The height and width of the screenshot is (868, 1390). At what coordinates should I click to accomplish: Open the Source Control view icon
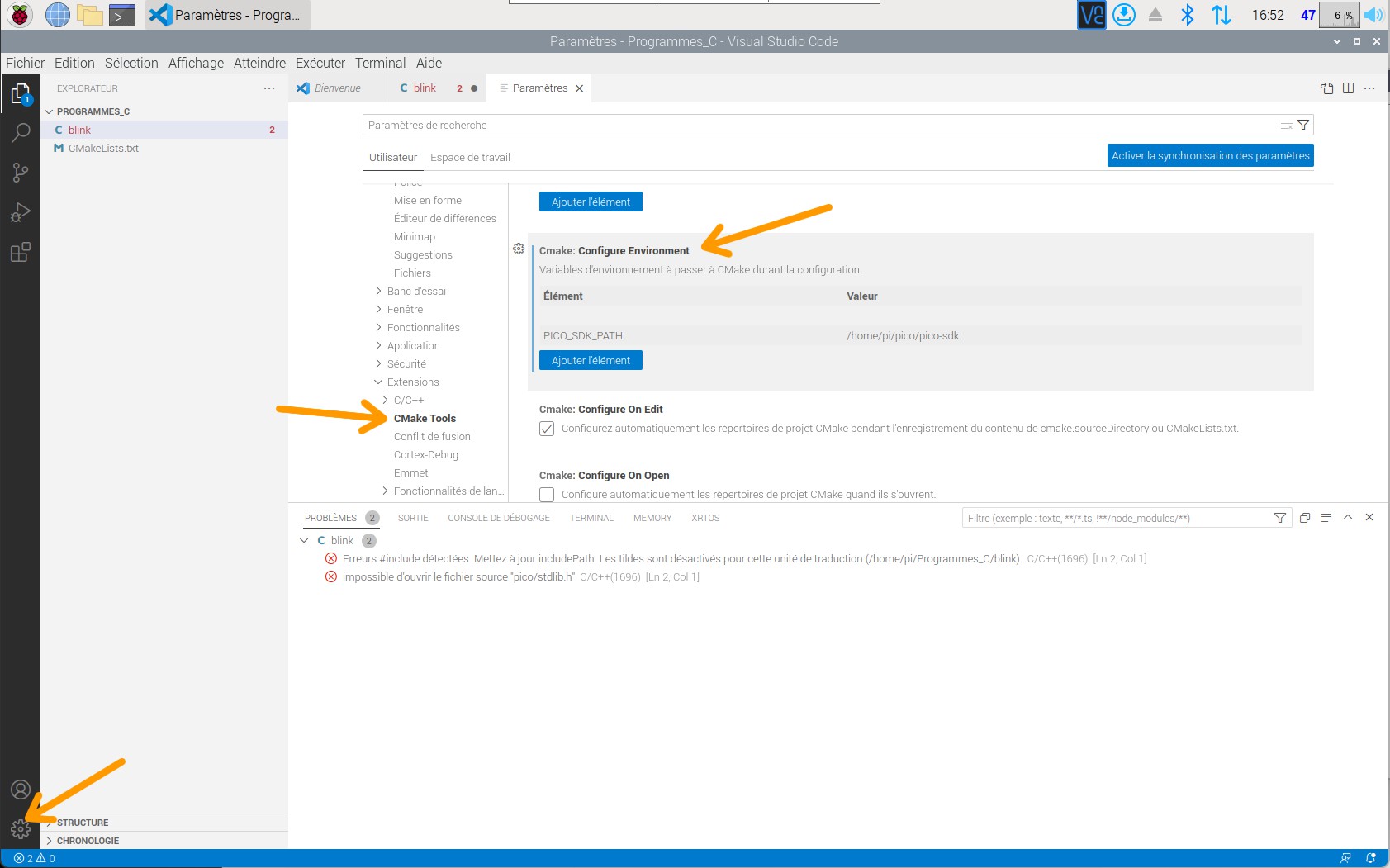[x=21, y=173]
